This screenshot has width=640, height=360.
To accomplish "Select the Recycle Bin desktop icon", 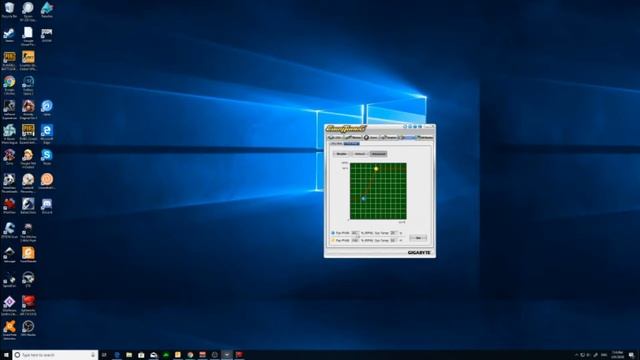I will coord(9,10).
